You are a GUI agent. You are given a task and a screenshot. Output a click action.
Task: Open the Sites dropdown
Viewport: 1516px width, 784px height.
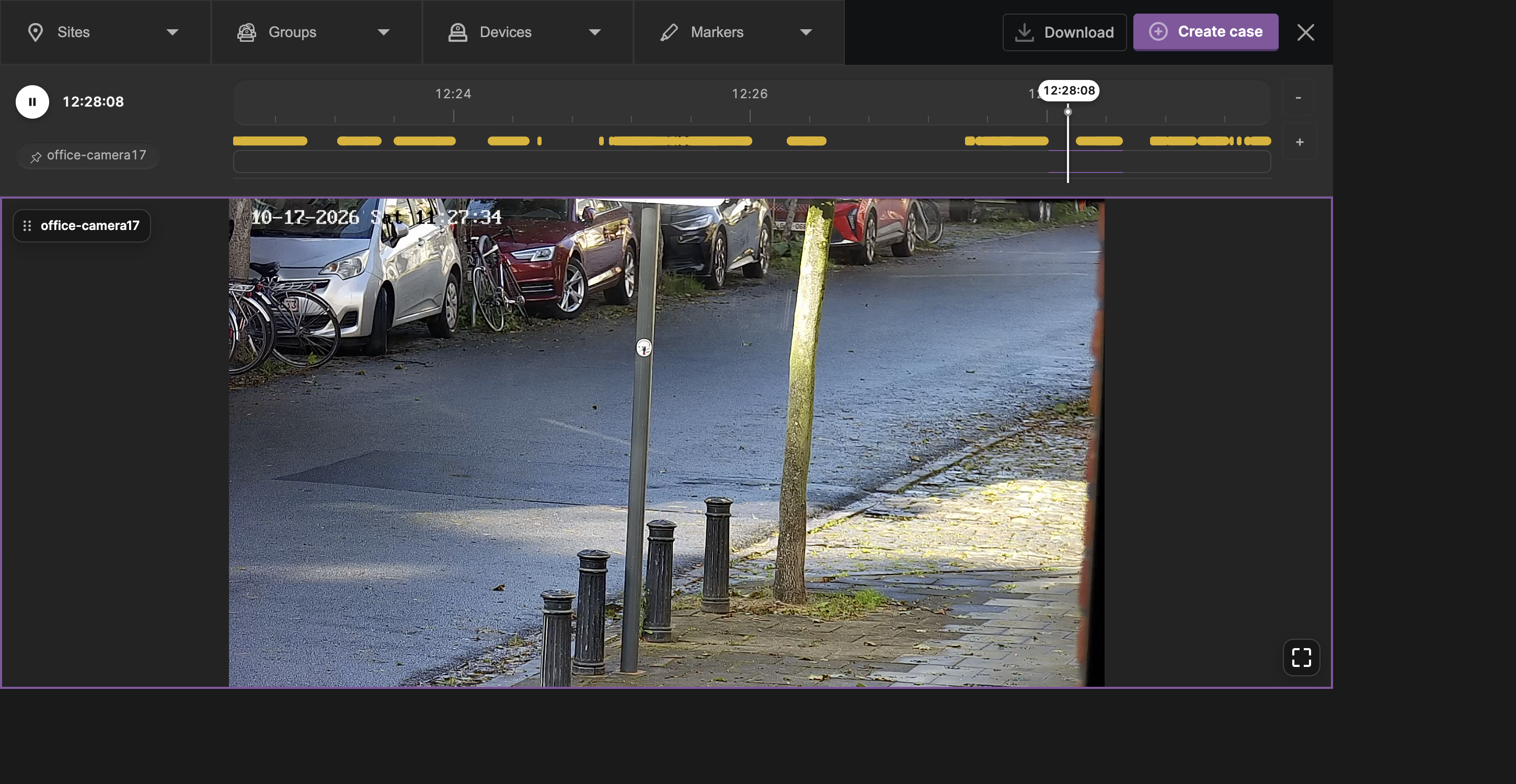pos(106,32)
